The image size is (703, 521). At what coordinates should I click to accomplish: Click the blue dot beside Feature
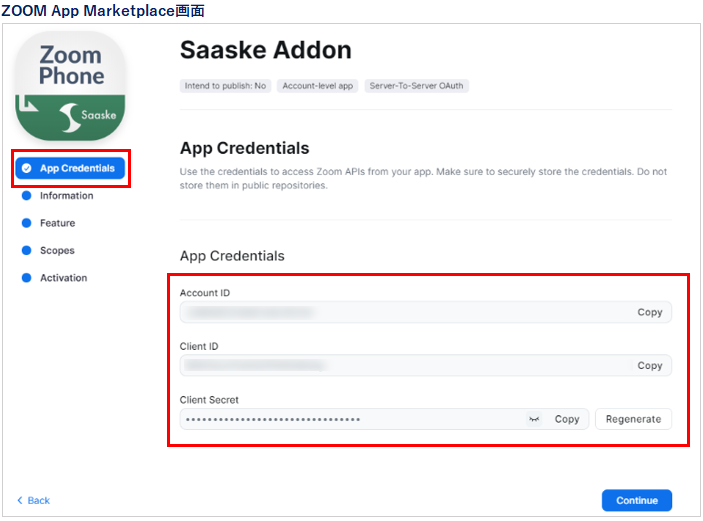(27, 223)
